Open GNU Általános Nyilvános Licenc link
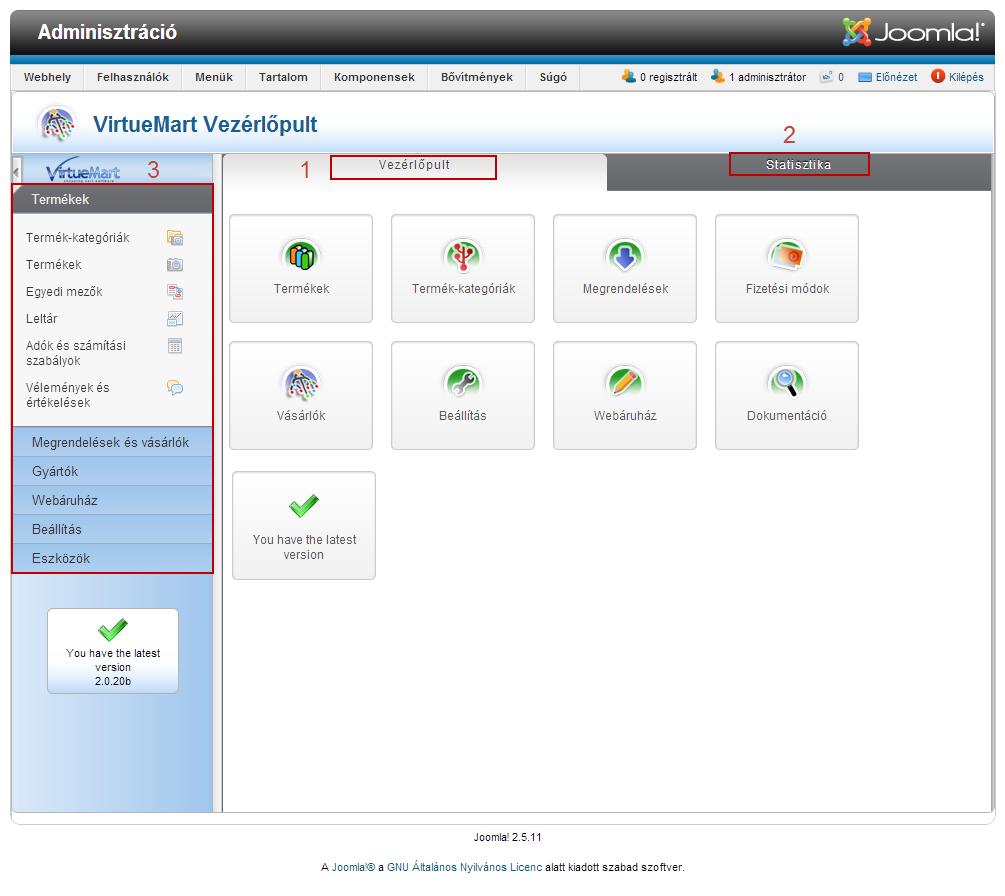Image resolution: width=1005 pixels, height=896 pixels. coord(464,867)
